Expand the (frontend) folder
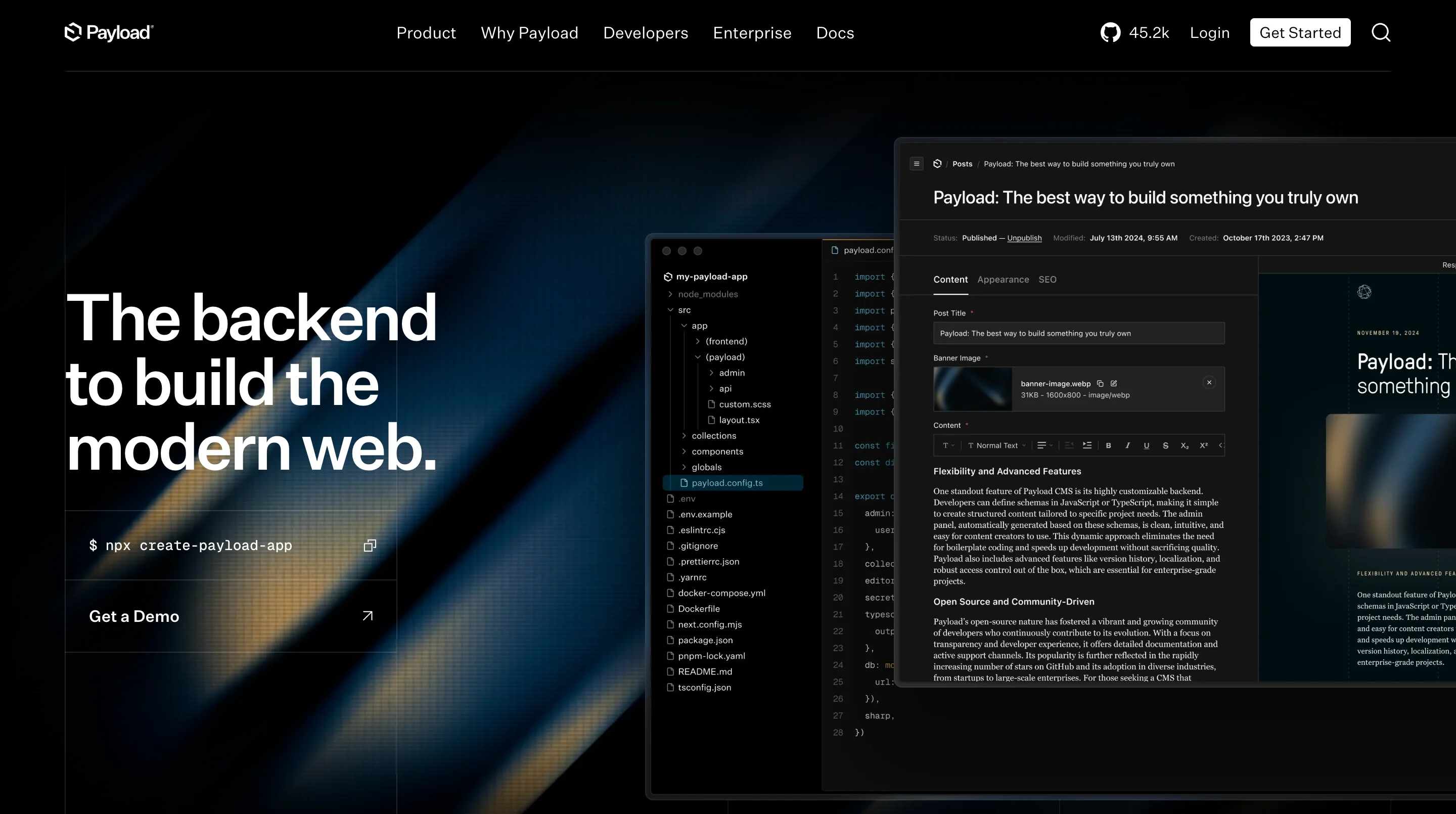Screen dimensions: 1456x814 point(698,341)
